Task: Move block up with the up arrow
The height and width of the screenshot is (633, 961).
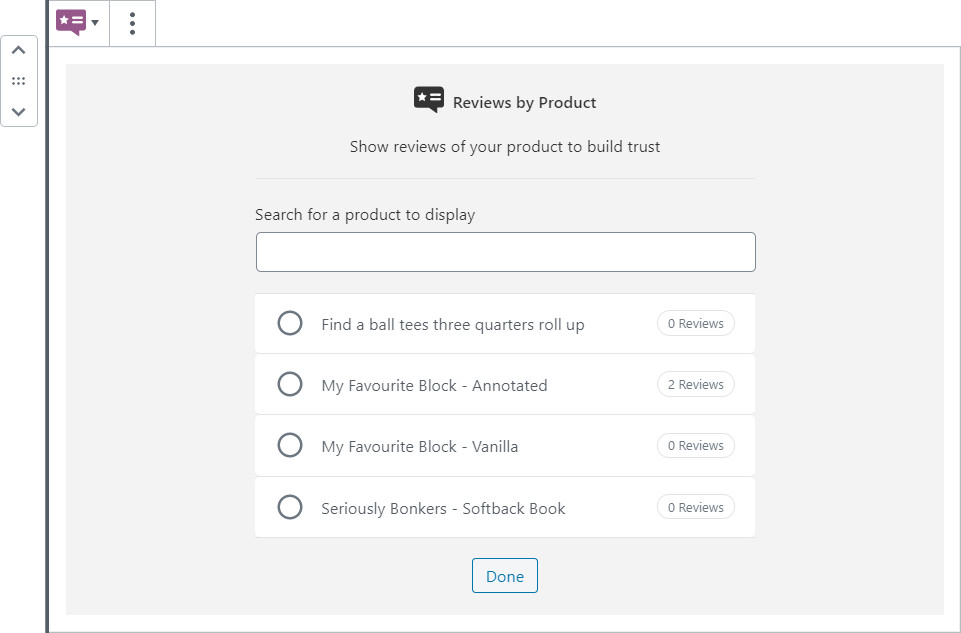Action: (x=18, y=51)
